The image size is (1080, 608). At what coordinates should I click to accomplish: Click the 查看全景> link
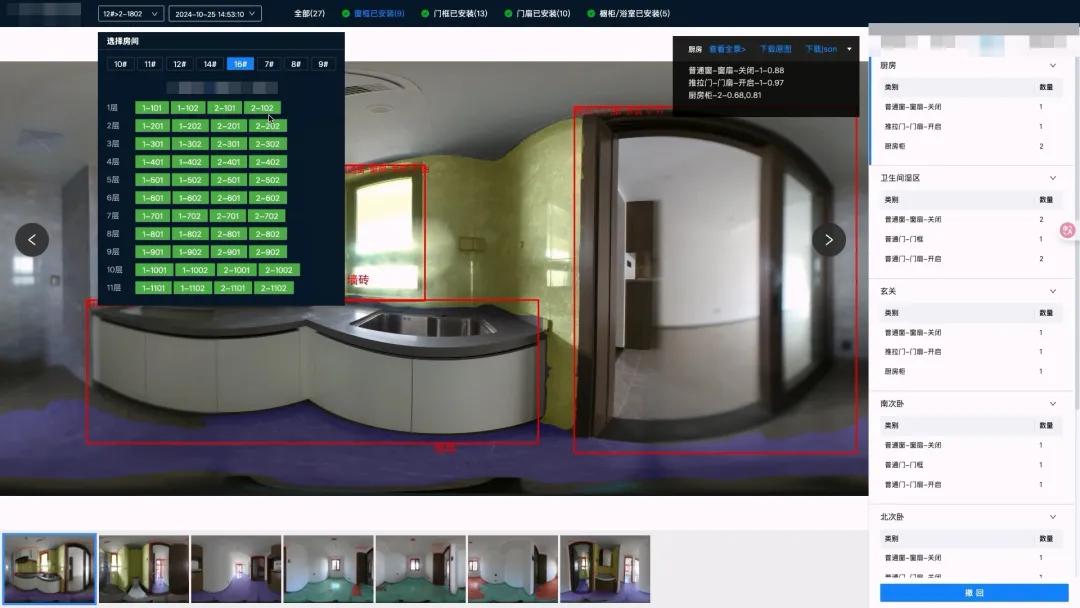[x=727, y=48]
